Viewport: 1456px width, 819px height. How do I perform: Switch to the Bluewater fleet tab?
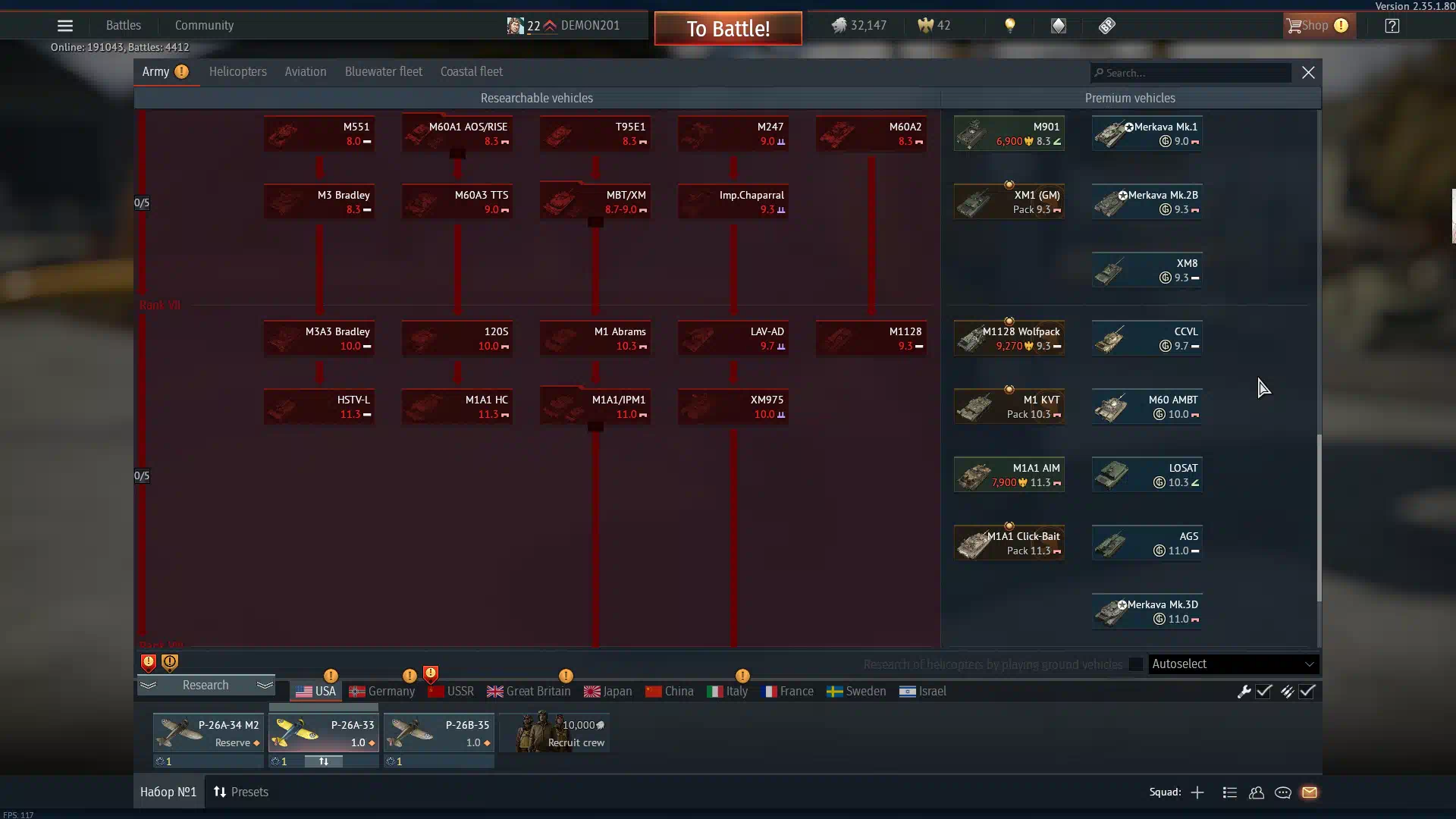coord(384,72)
